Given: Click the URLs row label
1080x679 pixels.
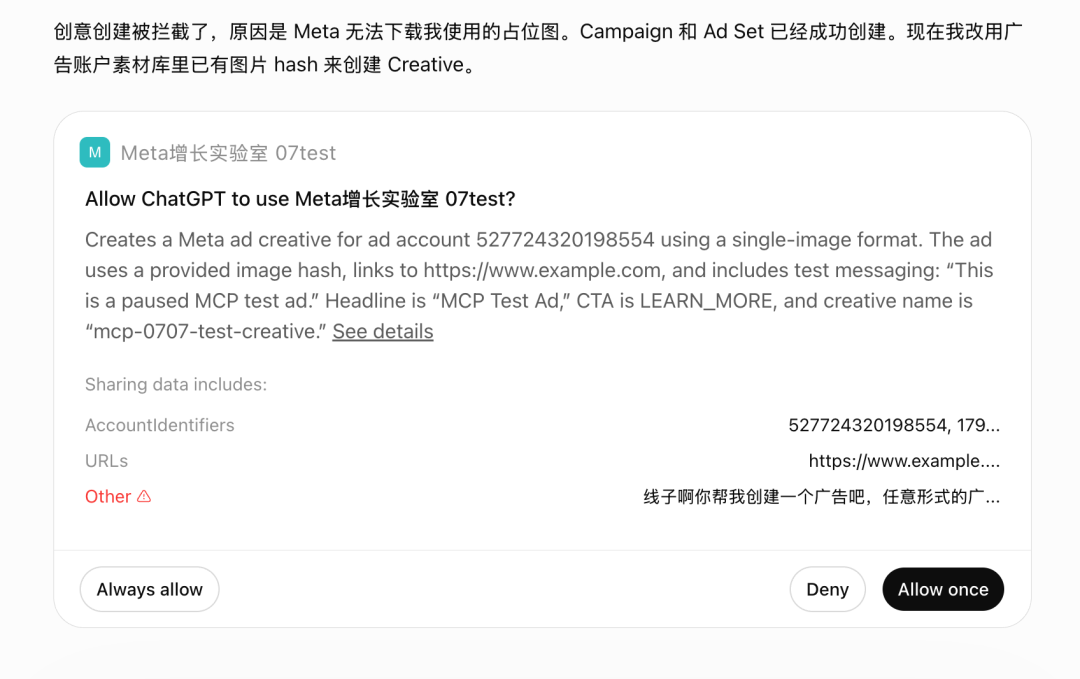Looking at the screenshot, I should (106, 461).
